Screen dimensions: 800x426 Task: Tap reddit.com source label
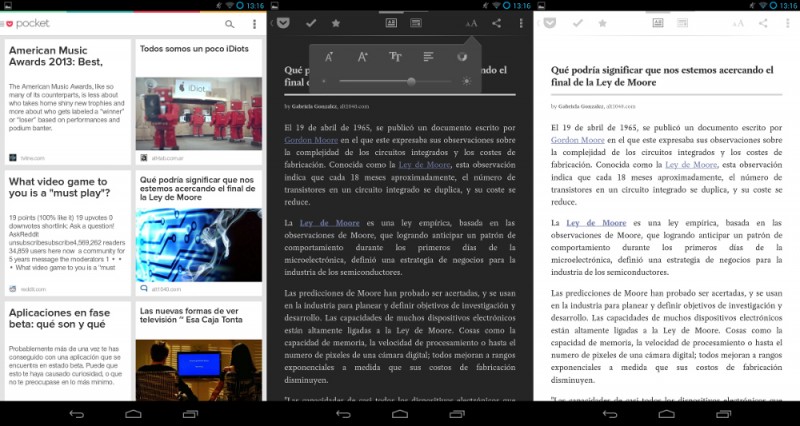tap(33, 289)
